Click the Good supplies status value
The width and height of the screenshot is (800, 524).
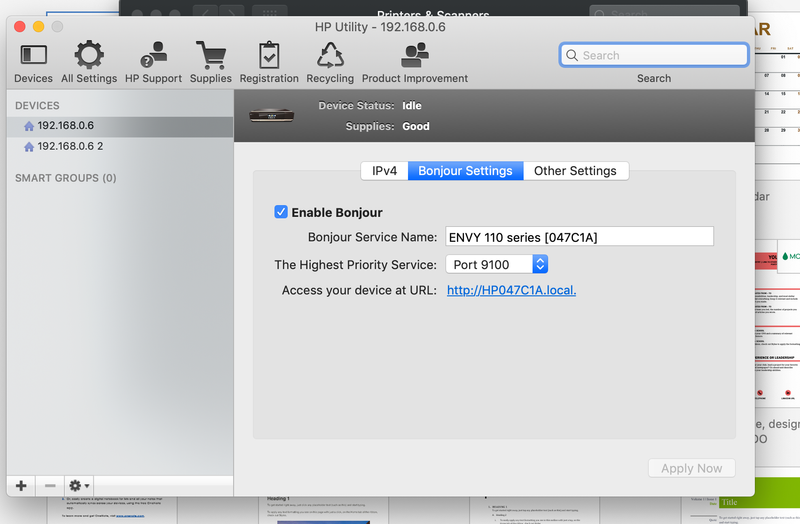click(x=416, y=126)
